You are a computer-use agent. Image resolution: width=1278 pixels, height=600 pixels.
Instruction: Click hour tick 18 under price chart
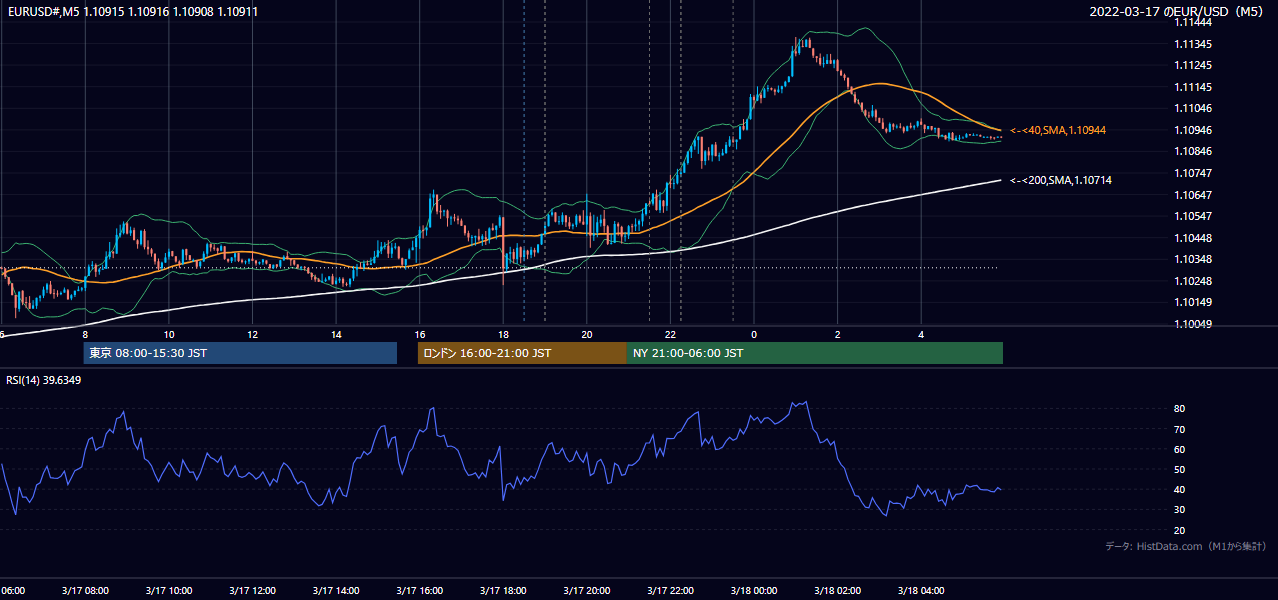(x=503, y=335)
